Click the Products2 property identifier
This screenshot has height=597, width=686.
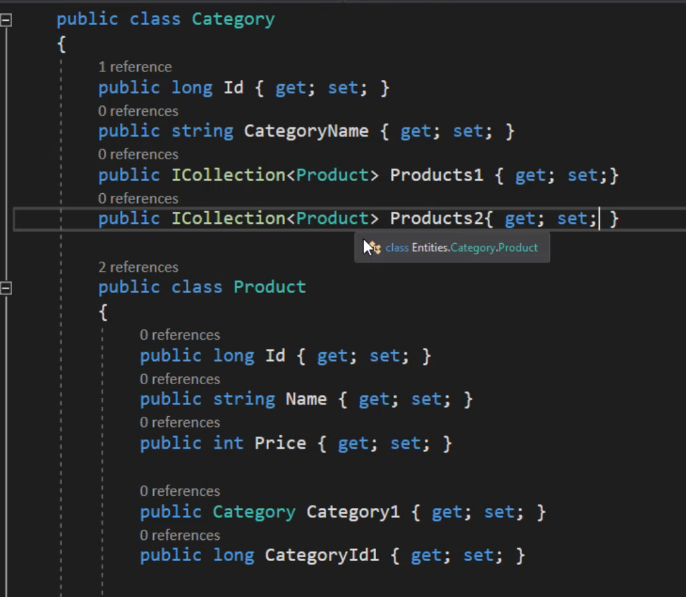point(437,218)
